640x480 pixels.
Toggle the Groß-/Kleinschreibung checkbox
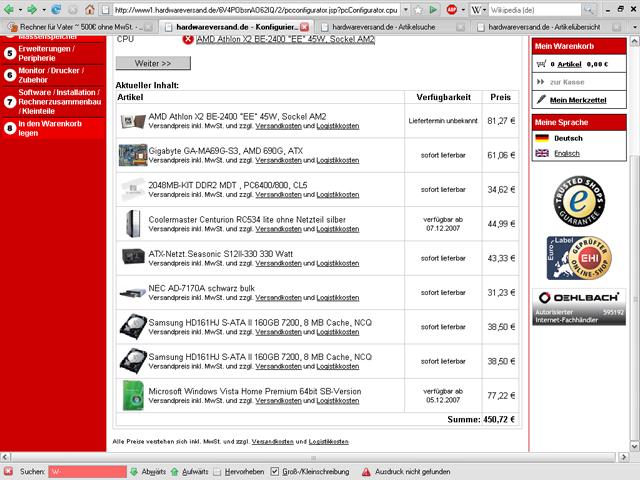coord(275,472)
